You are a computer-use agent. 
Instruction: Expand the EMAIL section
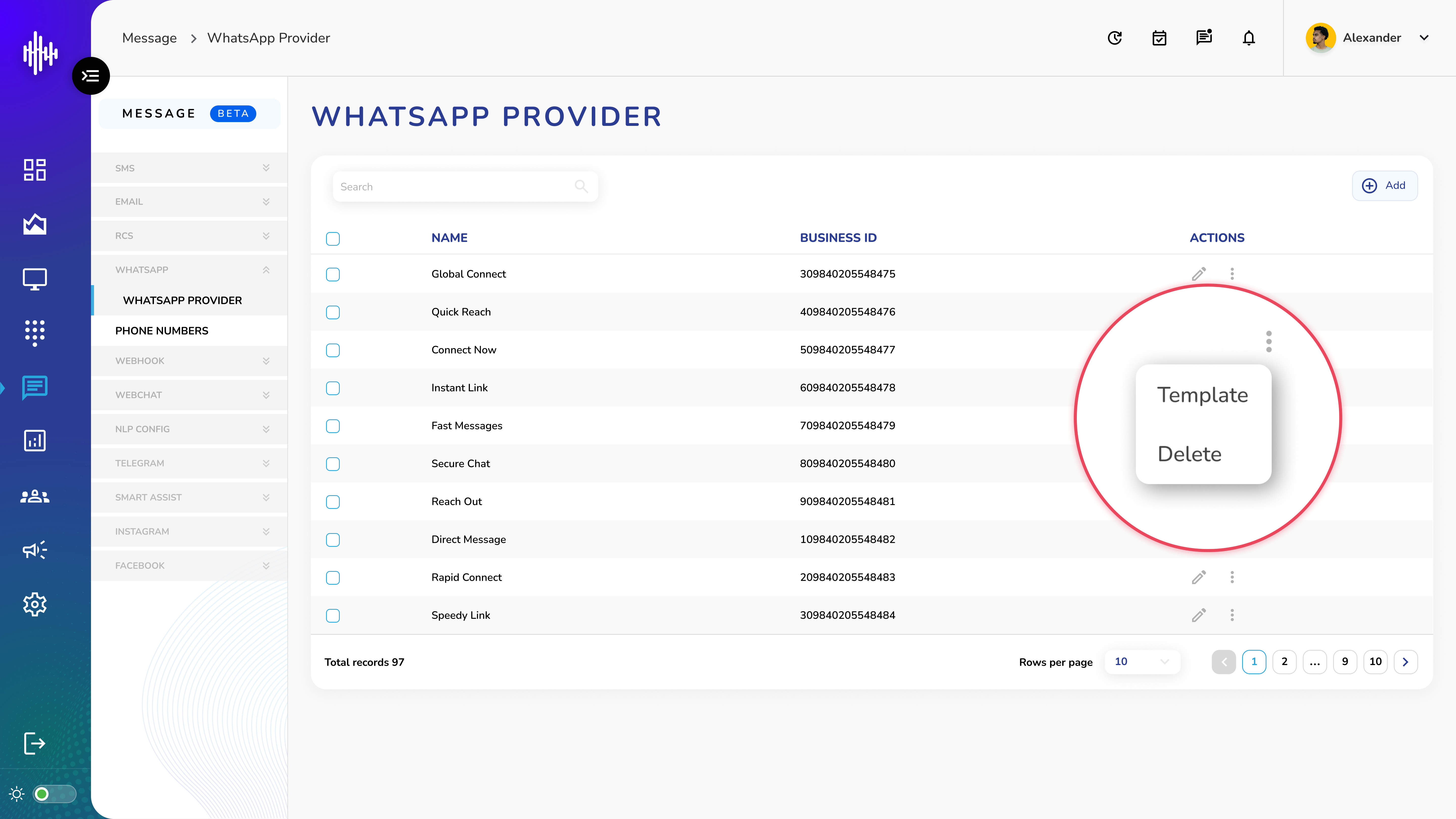189,202
